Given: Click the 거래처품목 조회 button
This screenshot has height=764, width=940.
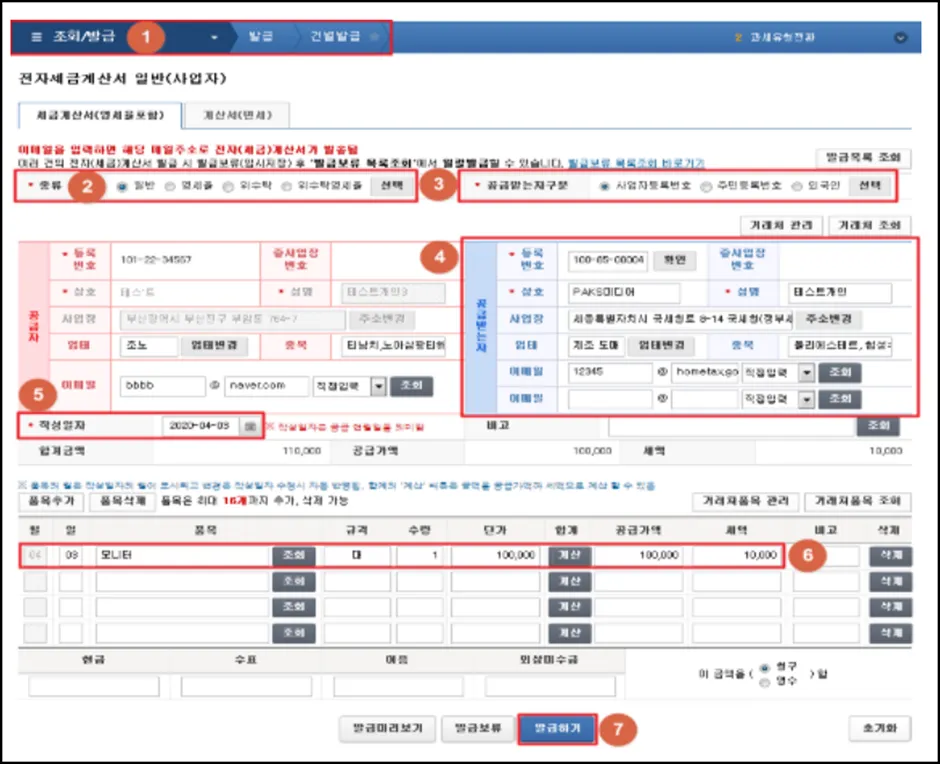Looking at the screenshot, I should tap(857, 501).
